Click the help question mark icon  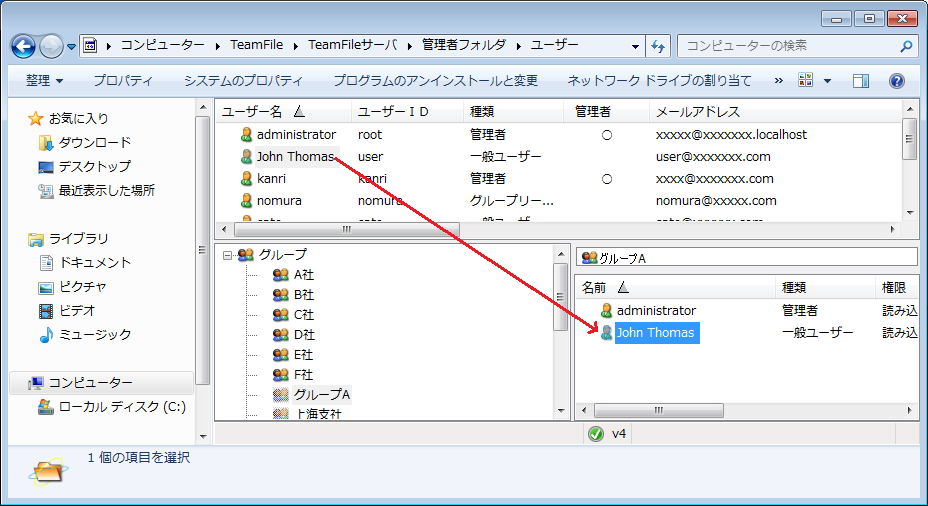pyautogui.click(x=896, y=81)
